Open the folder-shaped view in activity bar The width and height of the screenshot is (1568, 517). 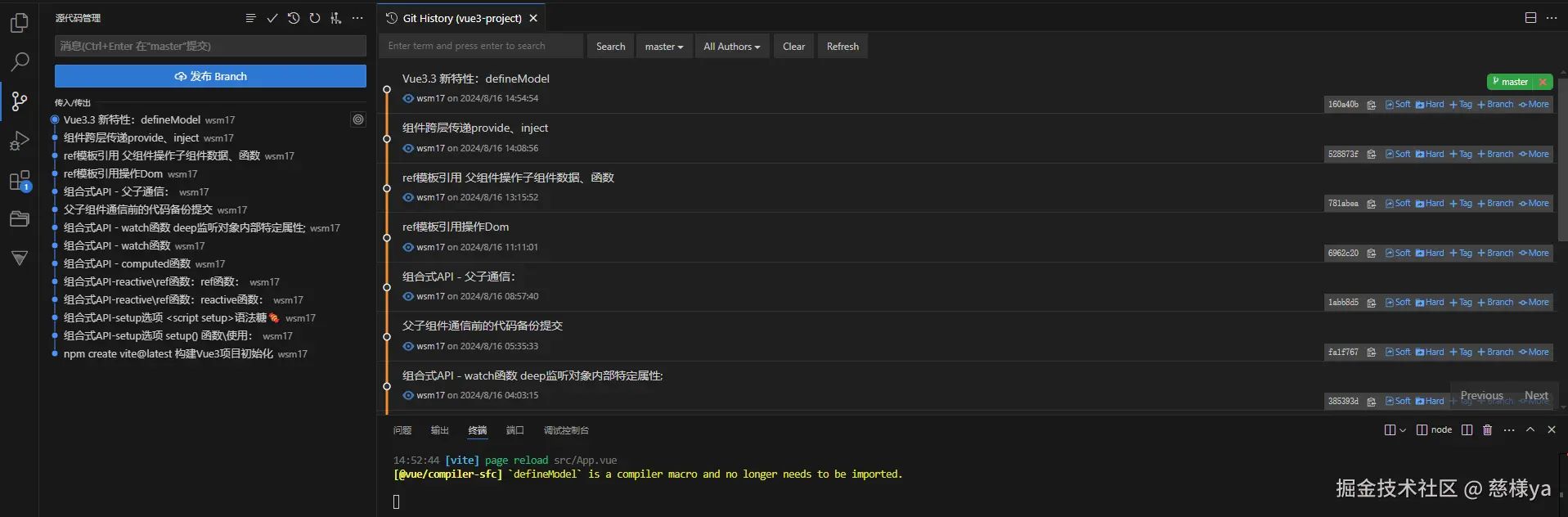pos(20,218)
